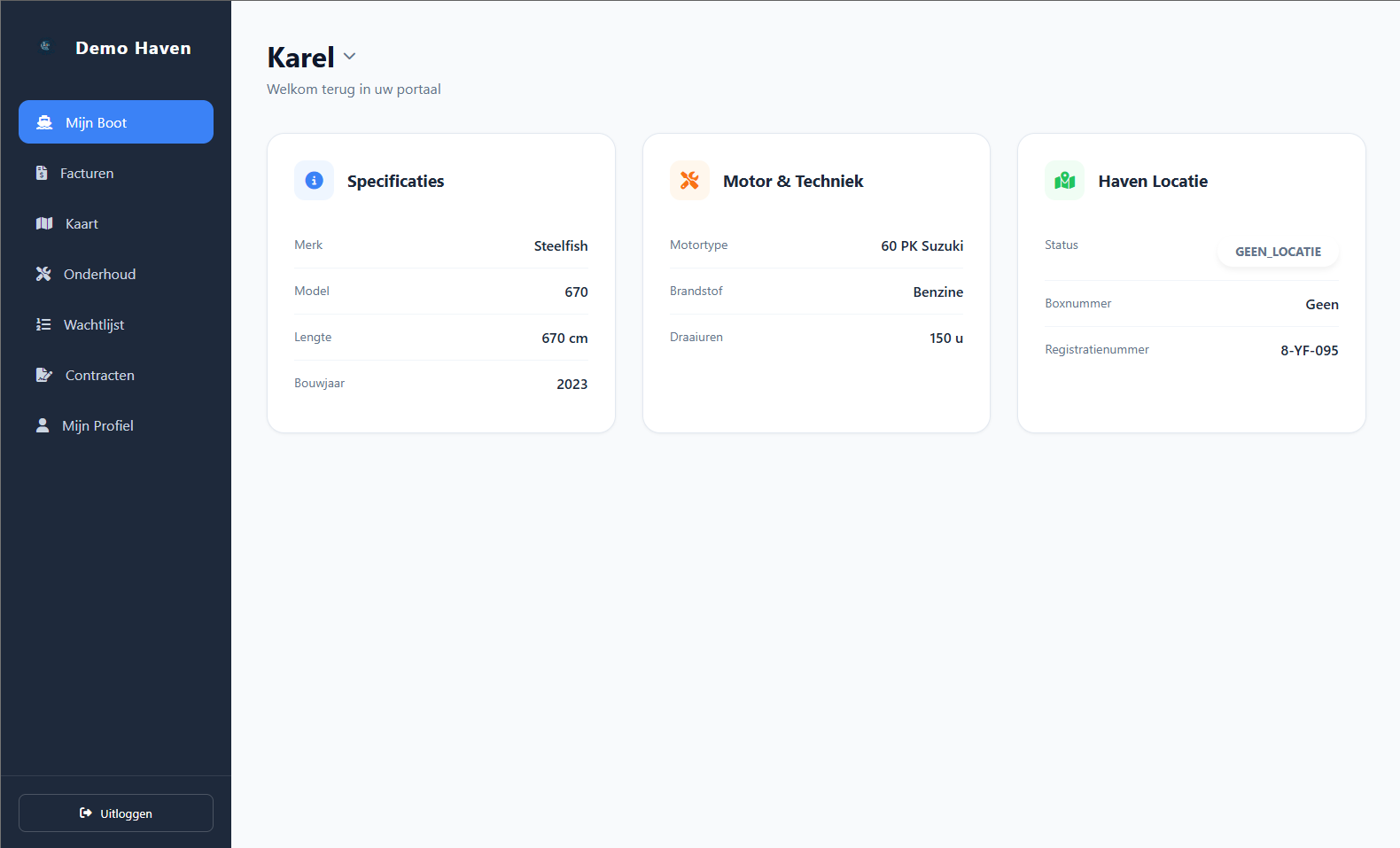This screenshot has height=848, width=1400.
Task: Click the invoice icon beside Facturen
Action: click(x=42, y=173)
